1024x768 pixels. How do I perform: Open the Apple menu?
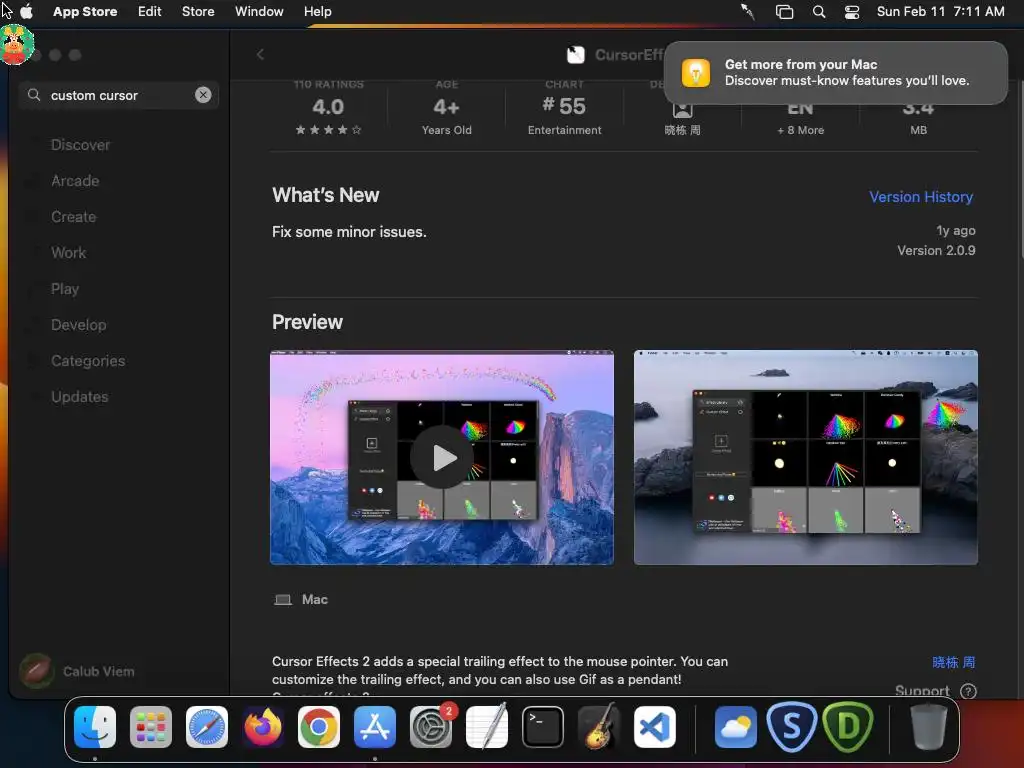point(27,11)
